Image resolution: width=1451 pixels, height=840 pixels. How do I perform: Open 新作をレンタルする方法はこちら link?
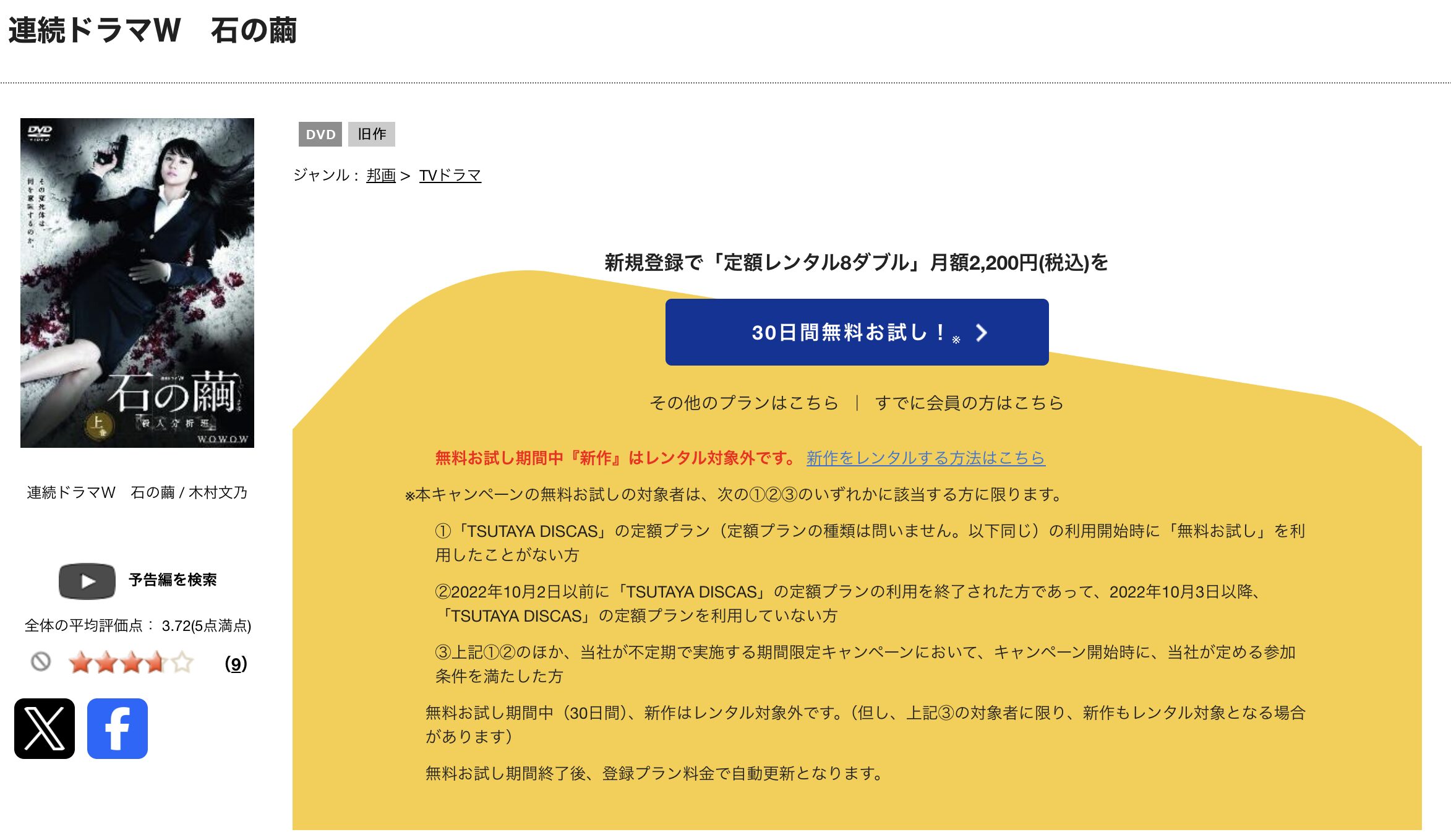(x=925, y=458)
